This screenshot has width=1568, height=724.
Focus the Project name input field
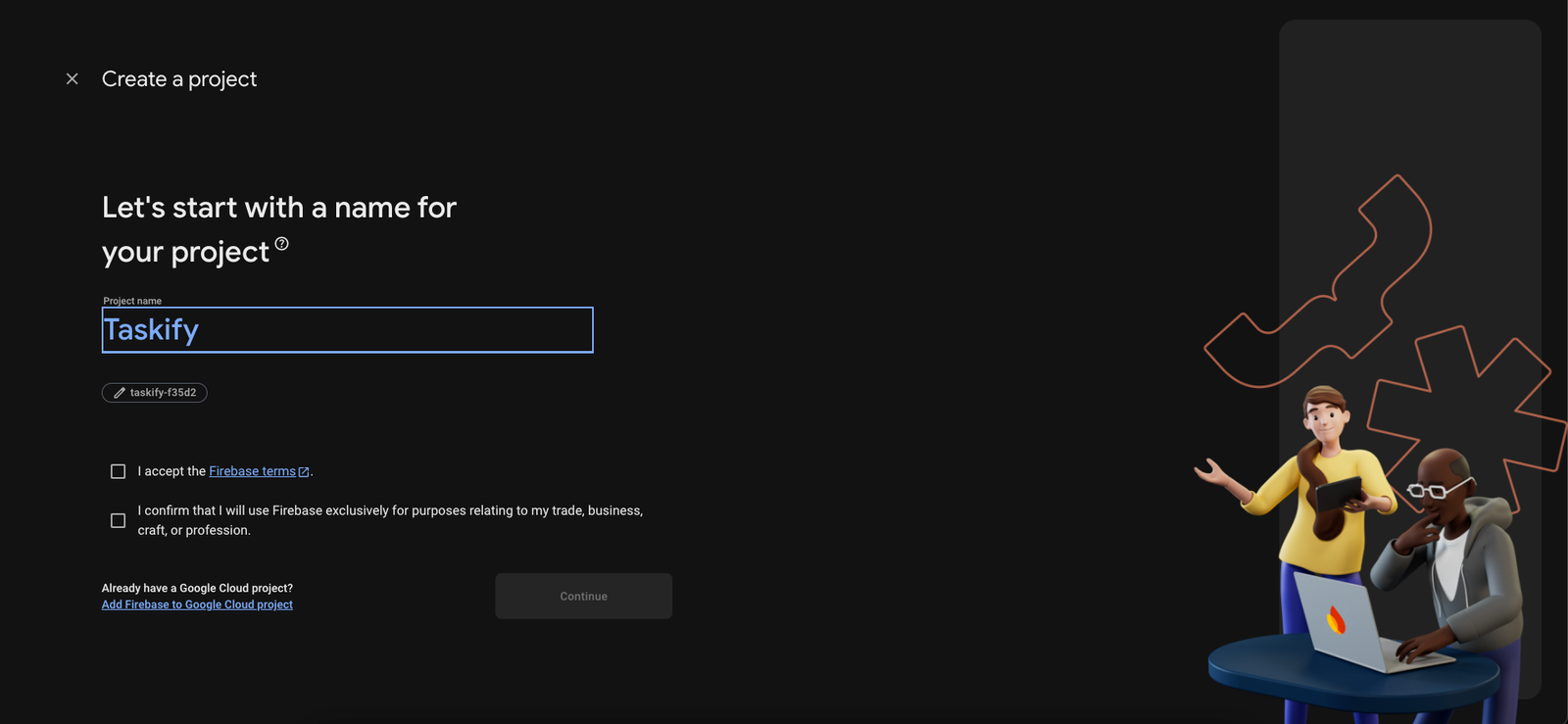(348, 330)
